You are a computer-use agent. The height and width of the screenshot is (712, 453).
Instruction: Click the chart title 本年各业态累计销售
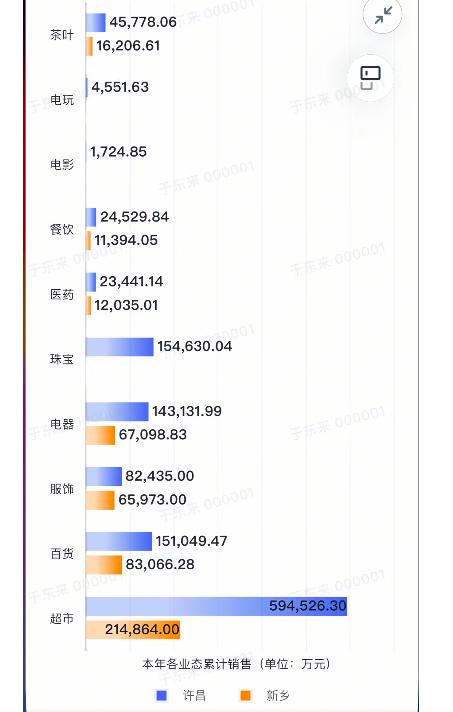(197, 664)
